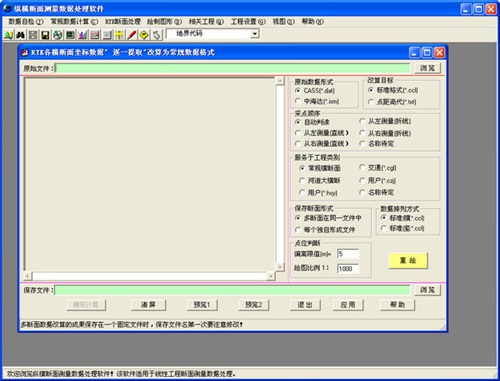Click the 原始文件 green input field
Screen dimensions: 500x381
tap(233, 68)
